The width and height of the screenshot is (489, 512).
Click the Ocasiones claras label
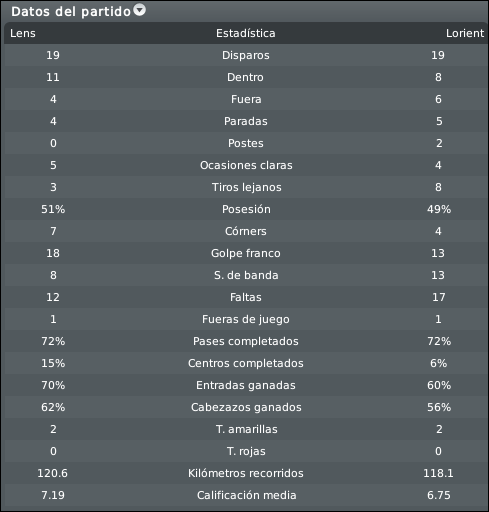pyautogui.click(x=246, y=165)
